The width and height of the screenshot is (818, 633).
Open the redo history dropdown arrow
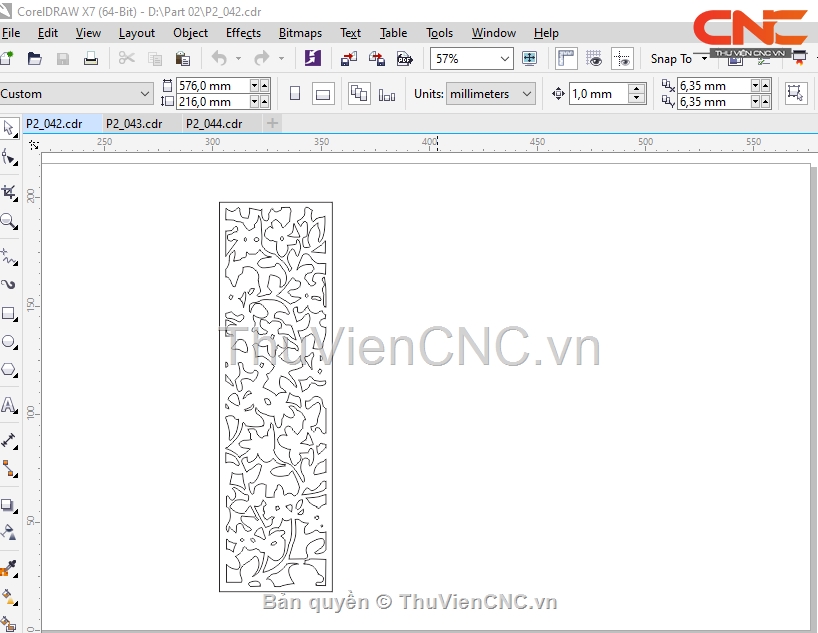[x=281, y=58]
